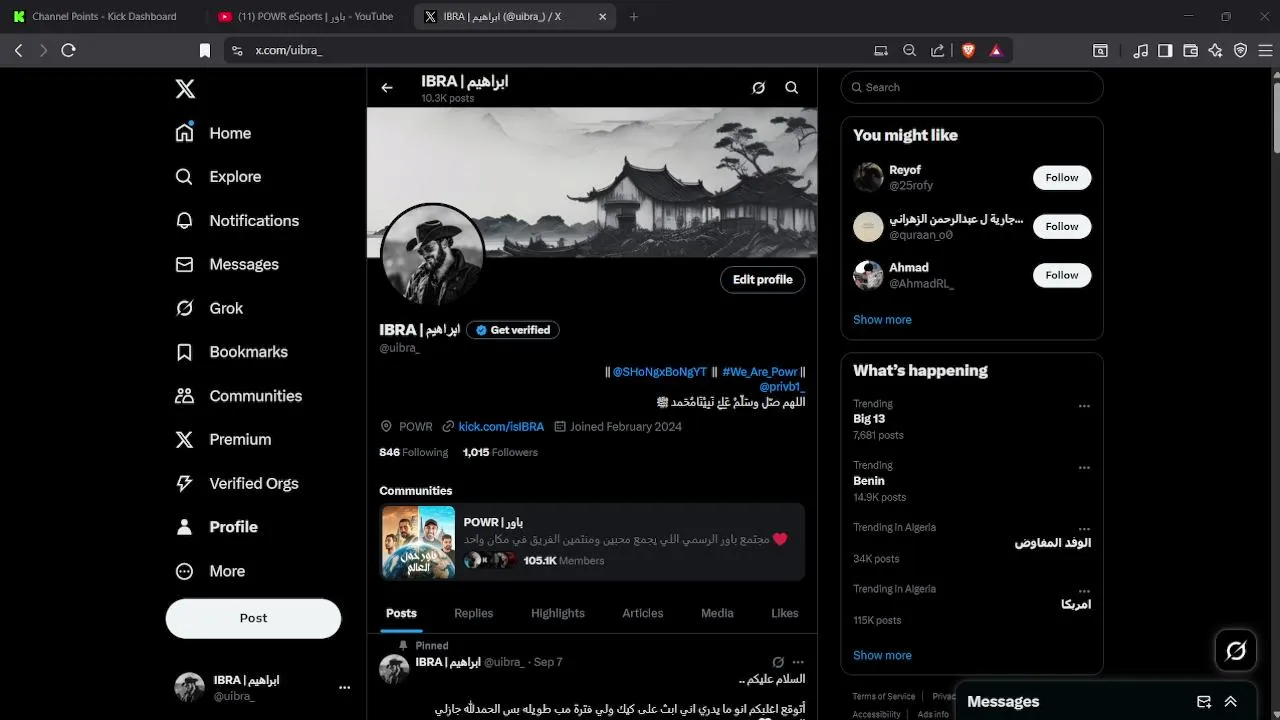Click the browser bookmark icon
The height and width of the screenshot is (720, 1280).
205,50
